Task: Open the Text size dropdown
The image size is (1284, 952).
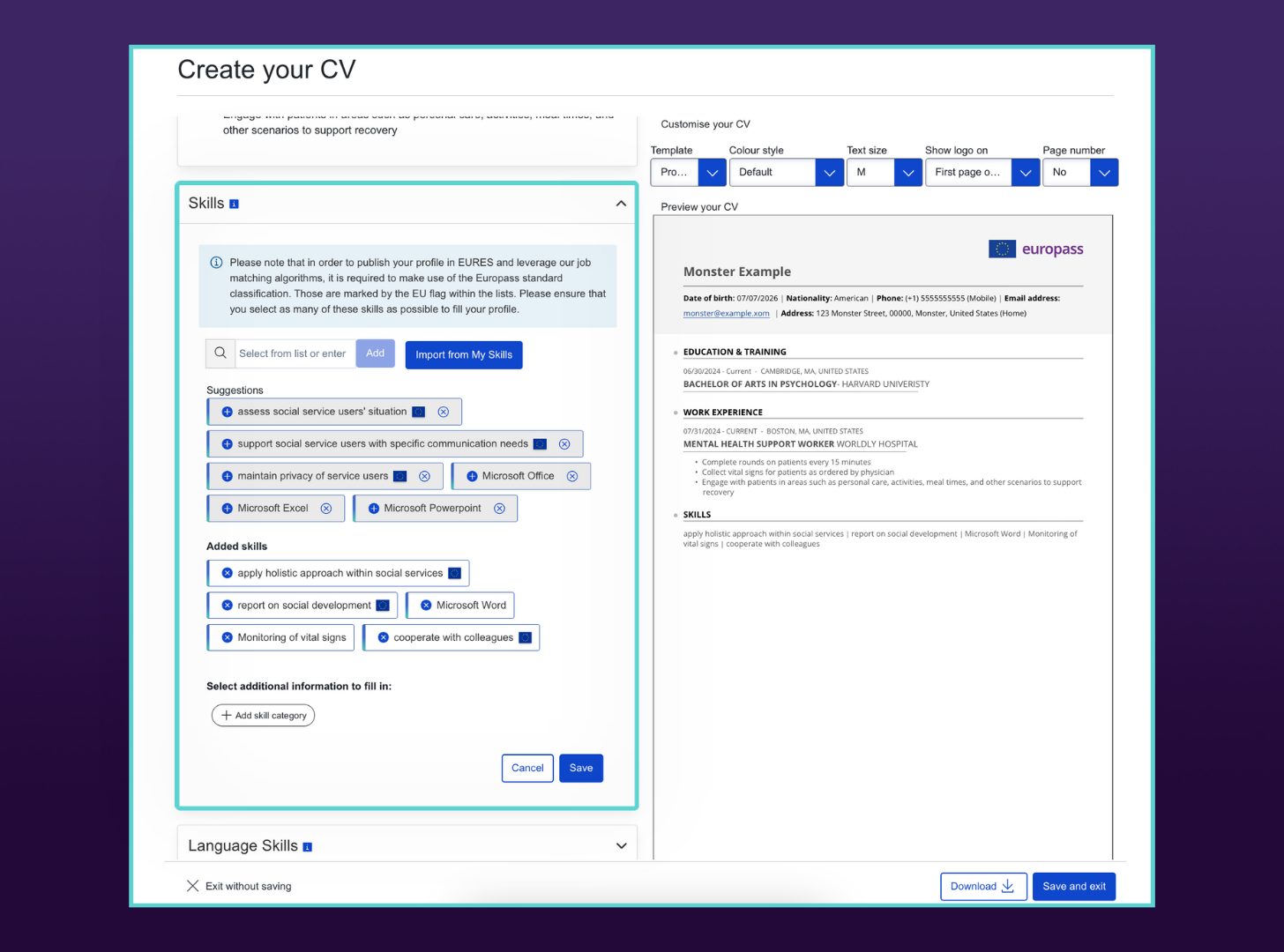Action: pos(885,173)
